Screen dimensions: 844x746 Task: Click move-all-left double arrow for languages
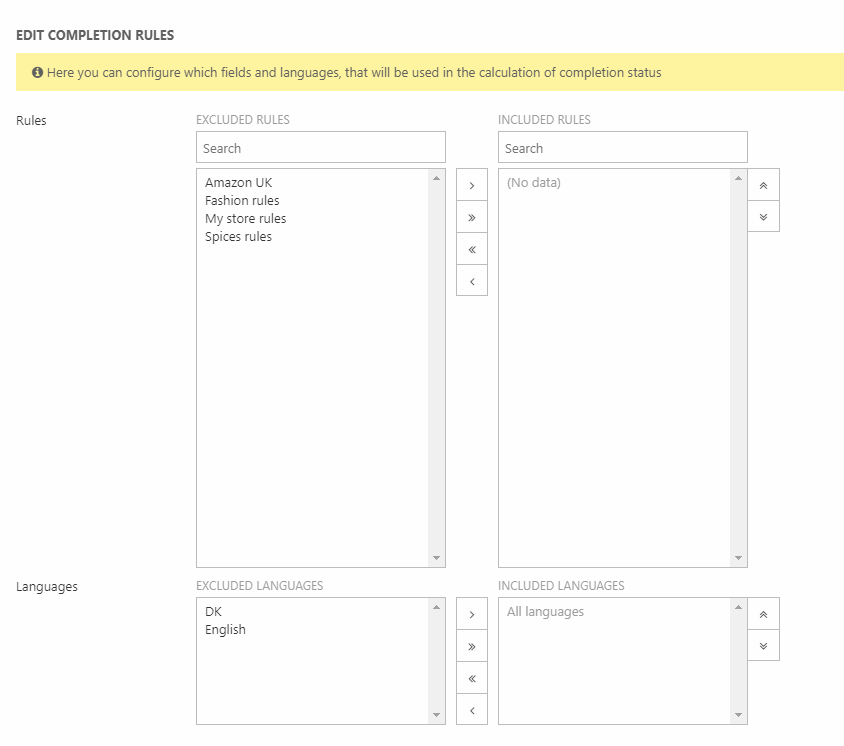471,678
